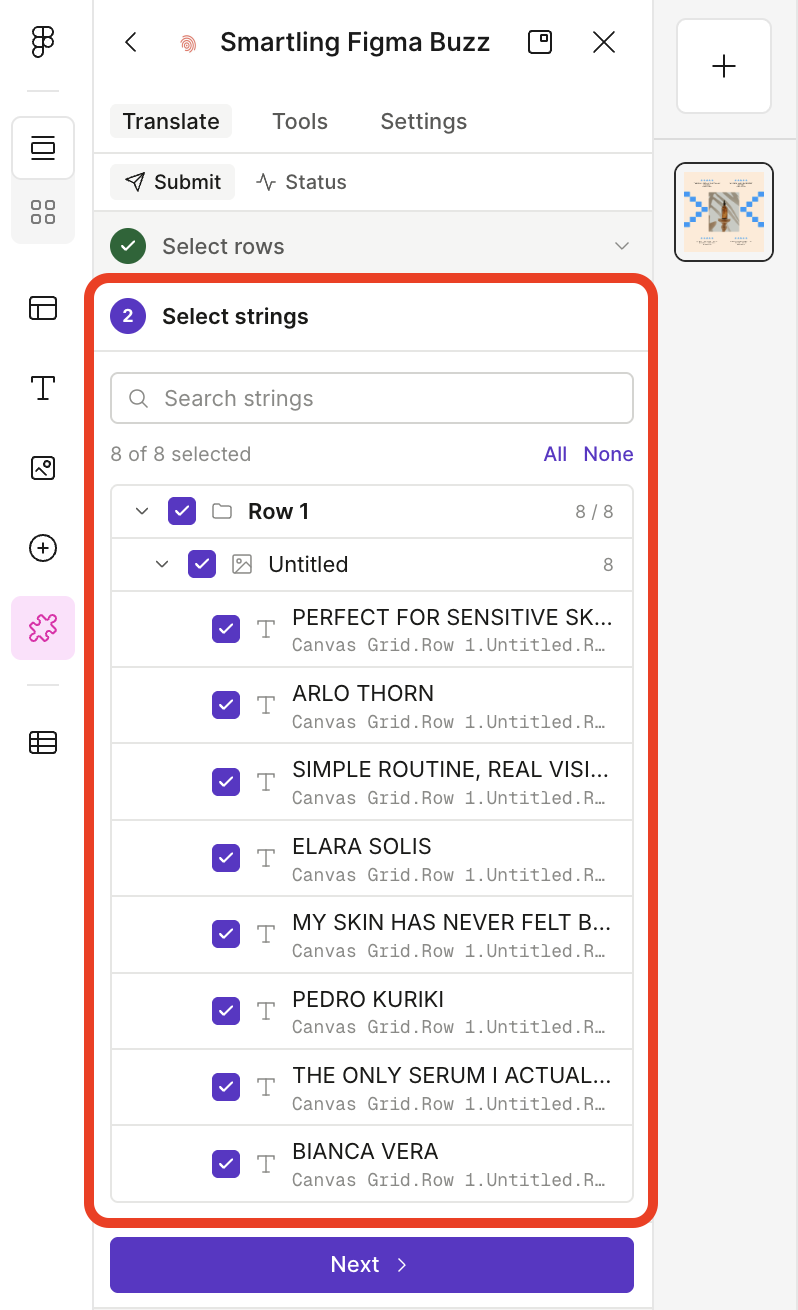Select the Text tool in sidebar
This screenshot has height=1310, width=798.
click(43, 388)
